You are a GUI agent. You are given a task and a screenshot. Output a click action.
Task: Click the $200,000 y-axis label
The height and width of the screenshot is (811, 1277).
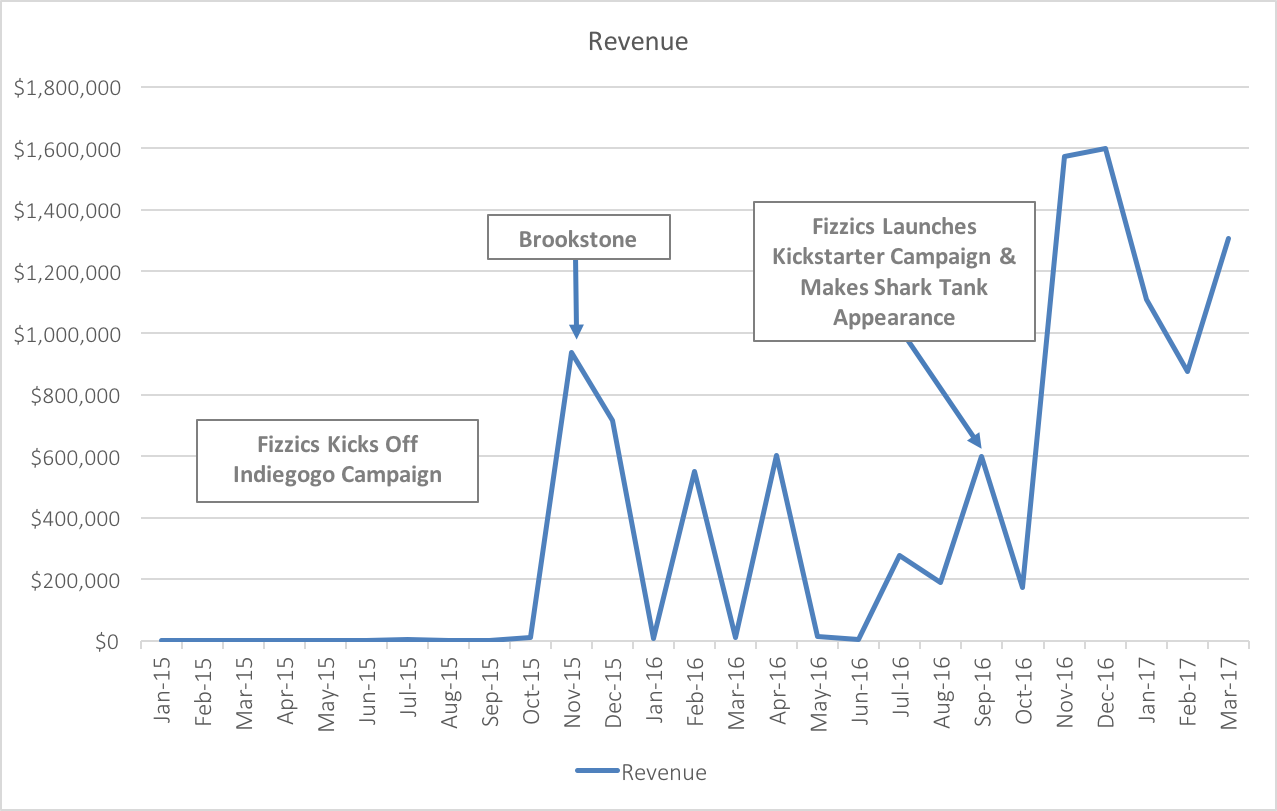coord(77,580)
